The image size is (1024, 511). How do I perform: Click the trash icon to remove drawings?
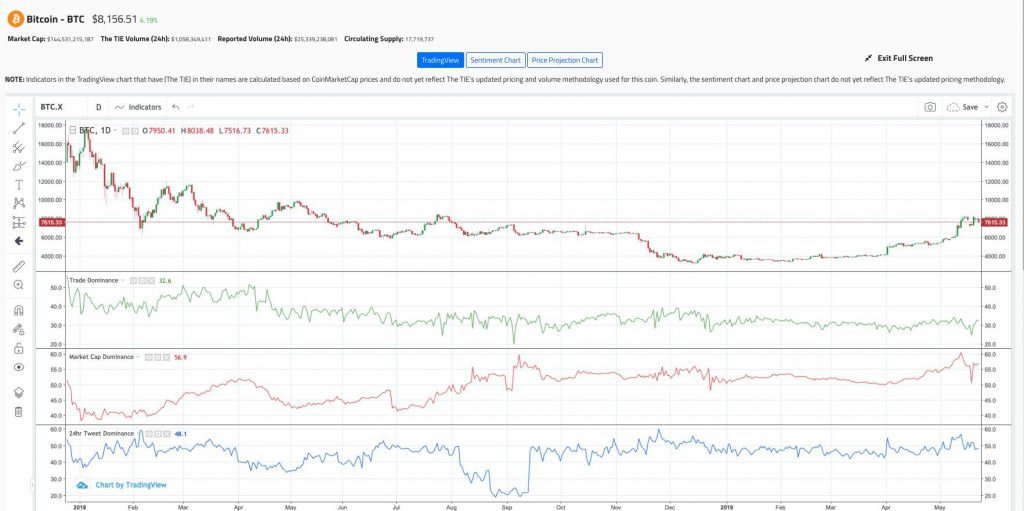pos(18,411)
